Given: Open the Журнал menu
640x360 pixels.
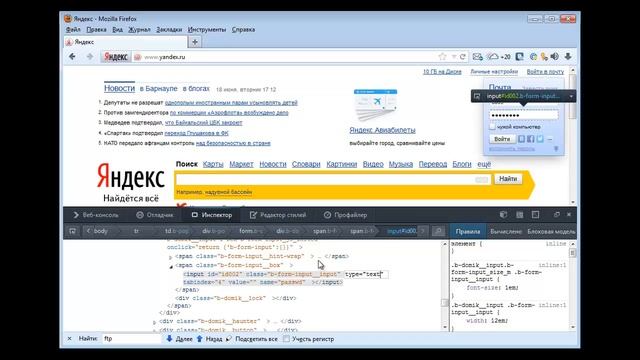Looking at the screenshot, I should 139,29.
